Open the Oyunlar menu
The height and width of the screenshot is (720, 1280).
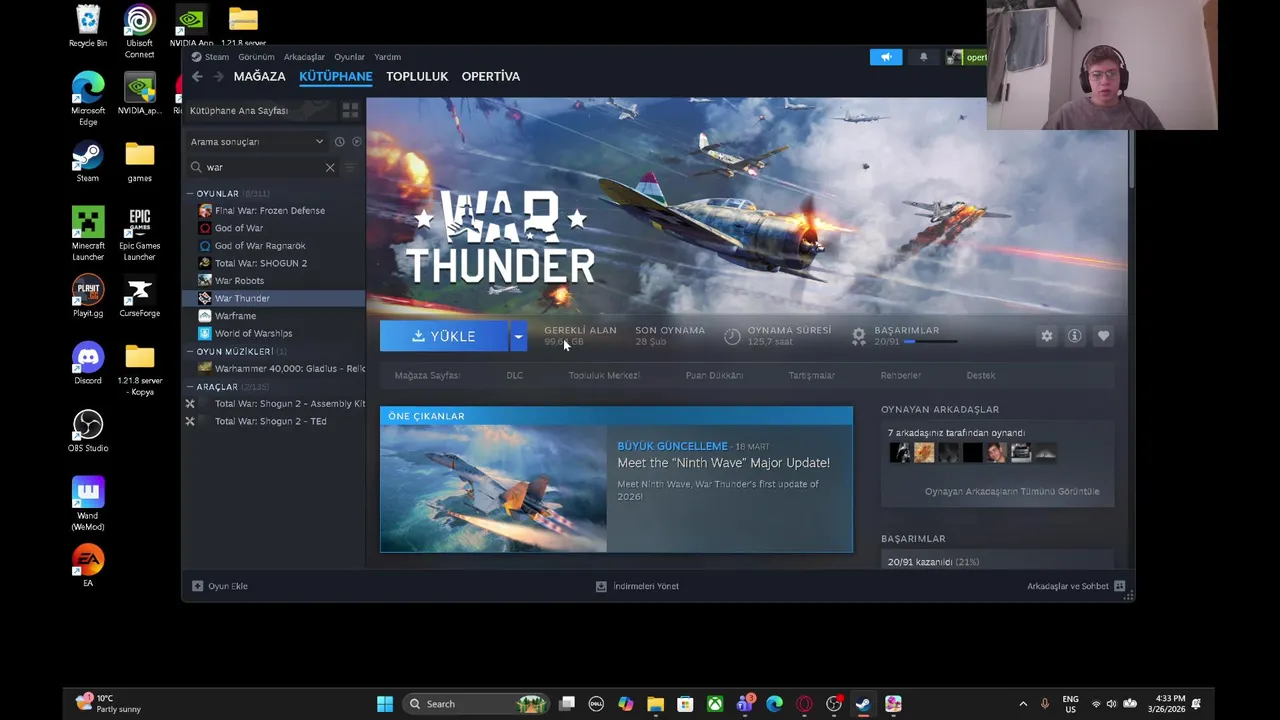349,57
